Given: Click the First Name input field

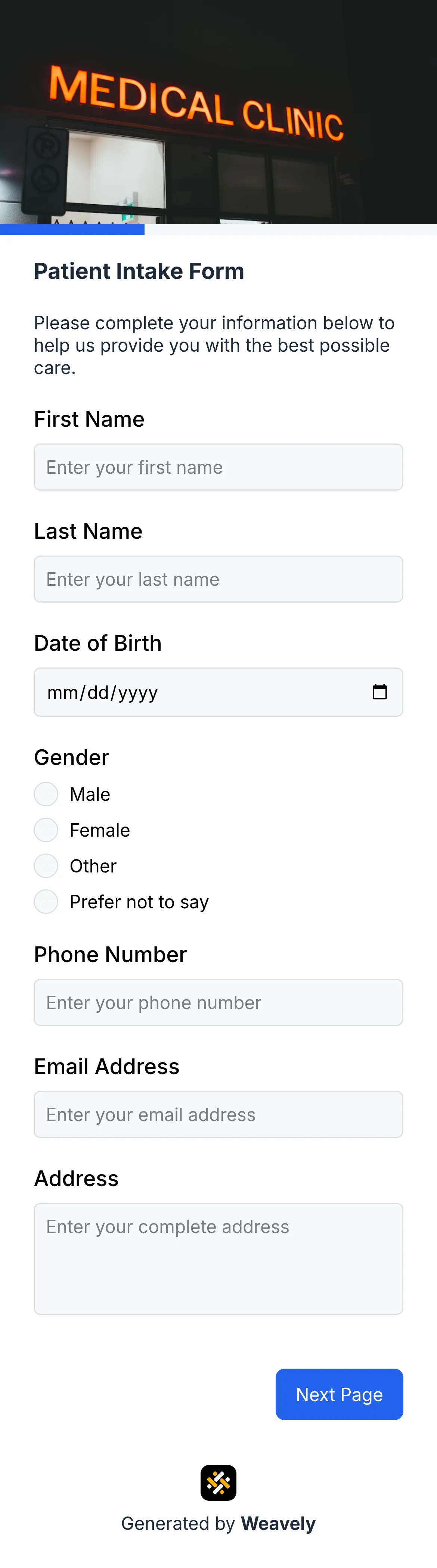Looking at the screenshot, I should 218,467.
